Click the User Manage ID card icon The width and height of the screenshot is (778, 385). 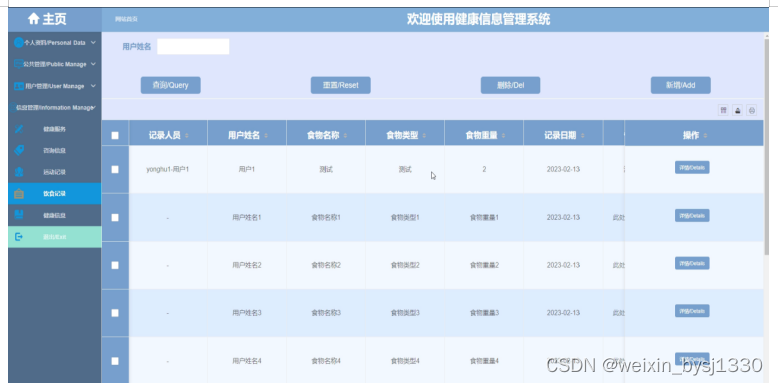(x=18, y=86)
